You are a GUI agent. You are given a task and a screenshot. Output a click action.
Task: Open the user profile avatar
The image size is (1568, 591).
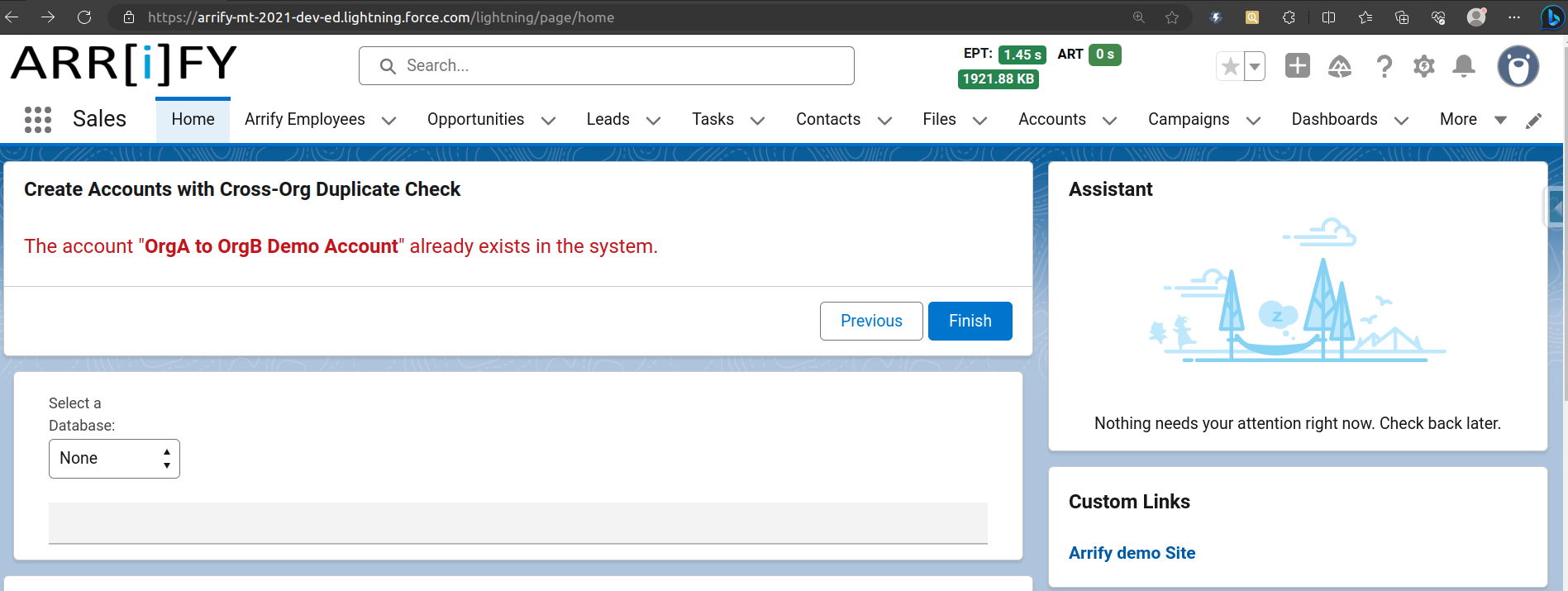(1518, 66)
